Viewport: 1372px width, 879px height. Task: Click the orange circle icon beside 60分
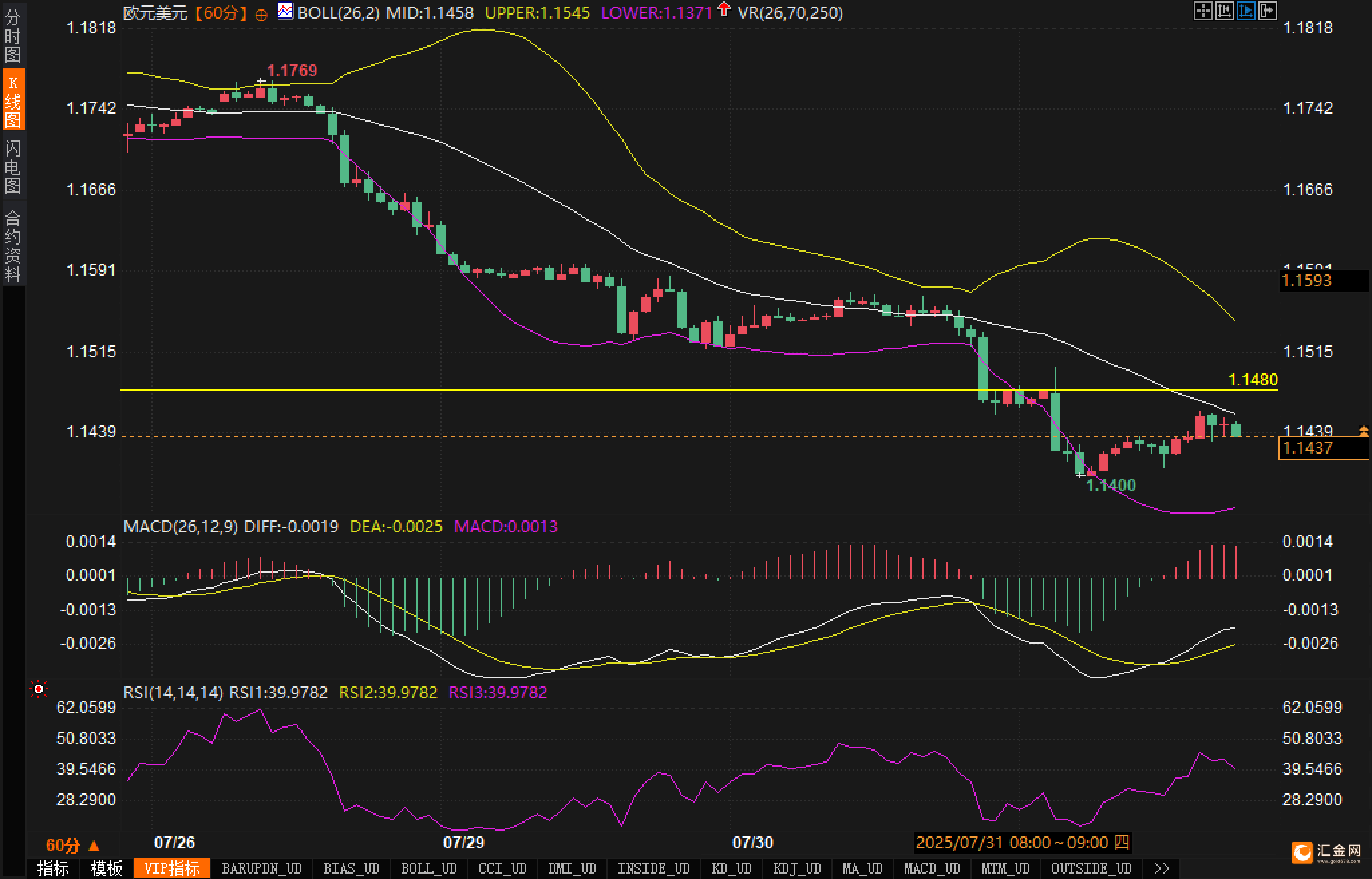[262, 15]
